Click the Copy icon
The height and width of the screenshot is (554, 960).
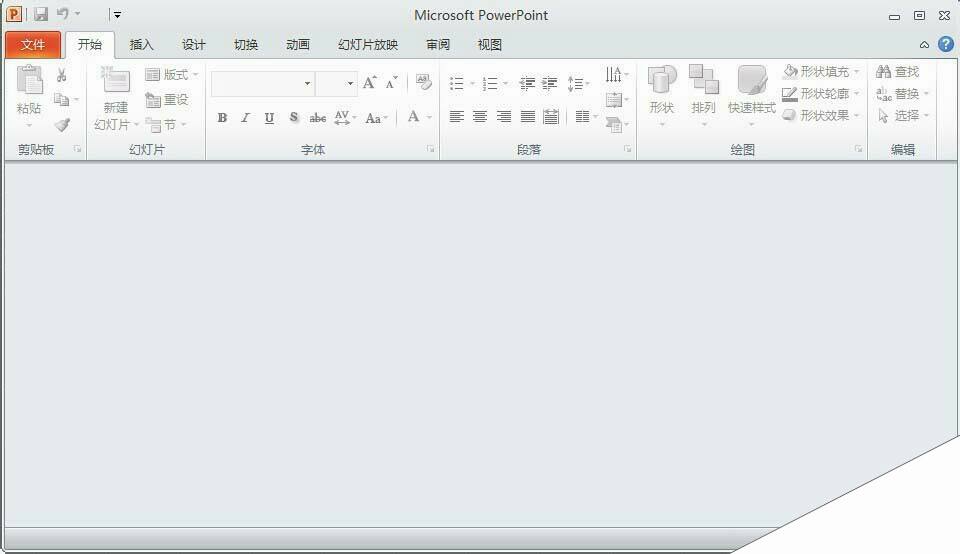[61, 99]
